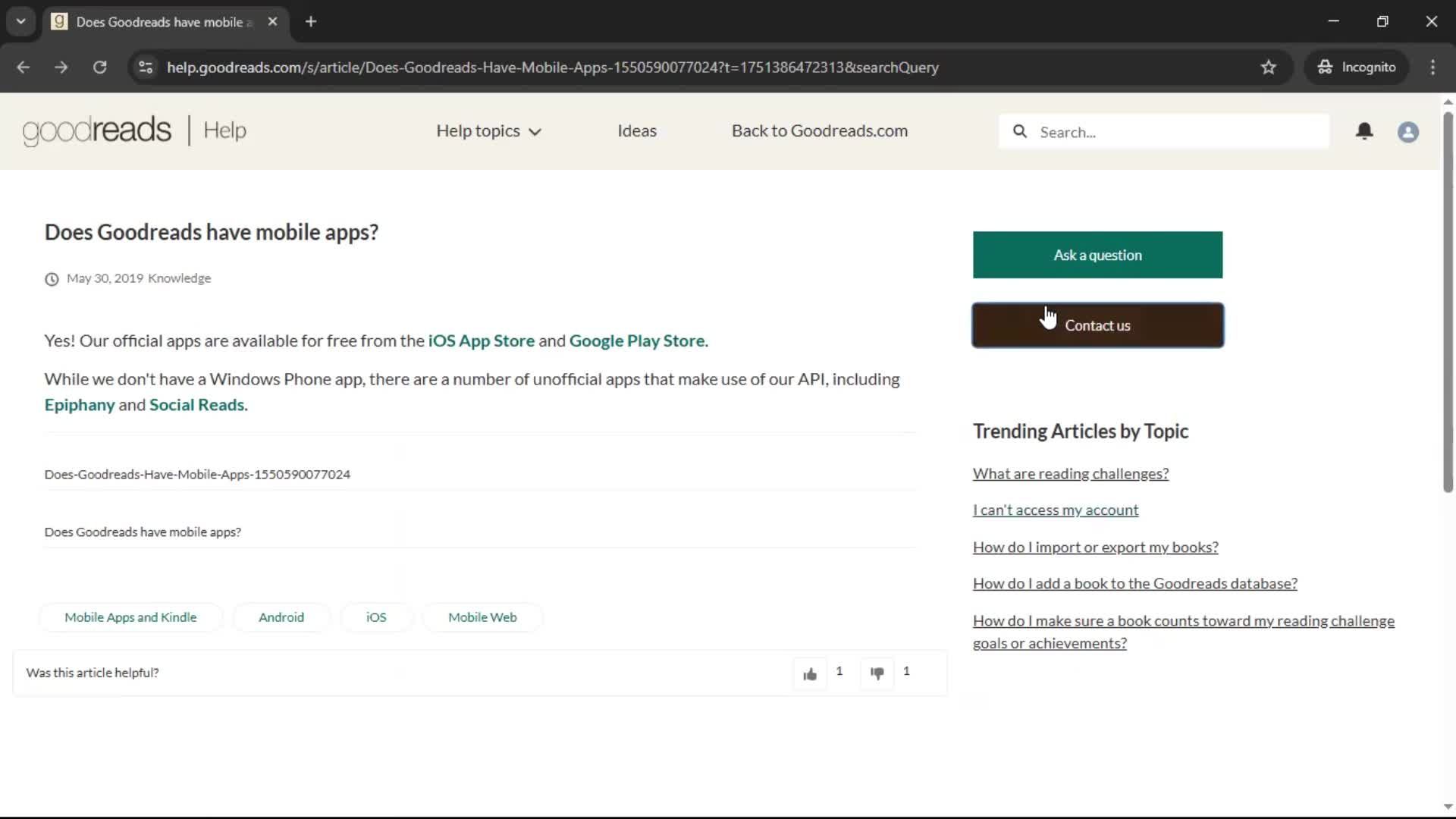Click the 'May 30, 2019' date text
This screenshot has width=1456, height=819.
coord(105,278)
